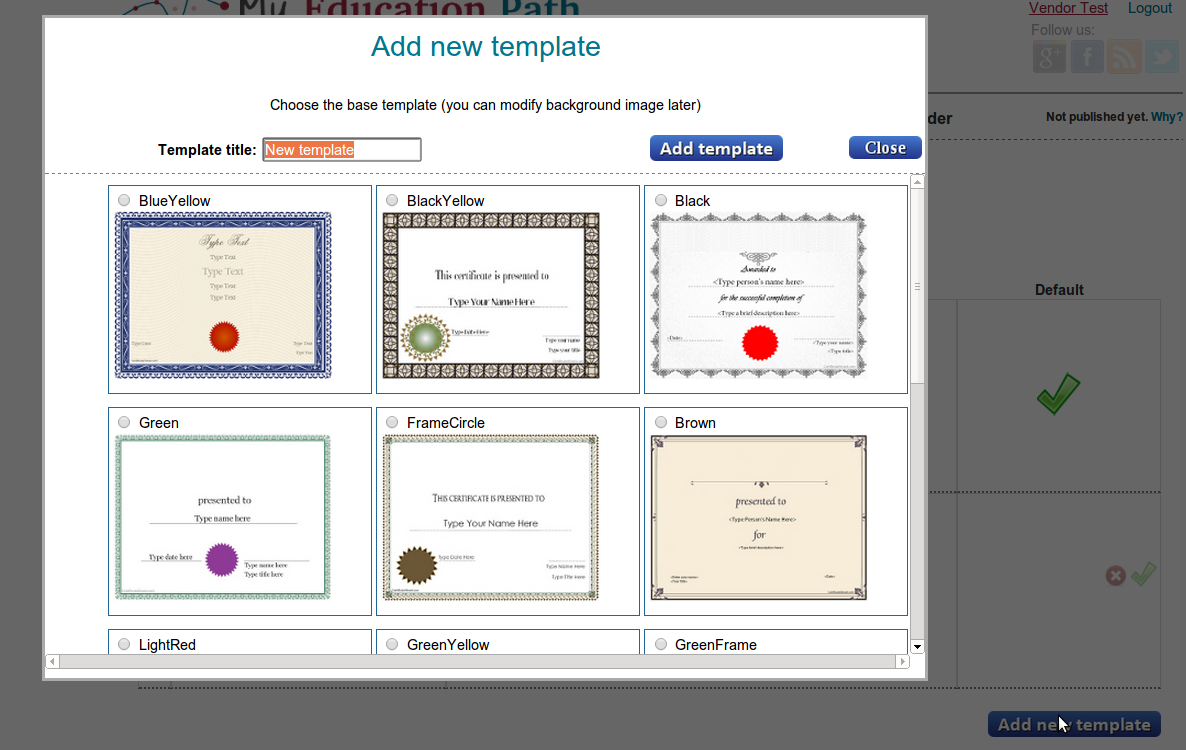Click the red delete circle icon
Screen dimensions: 1186x750
click(x=1115, y=576)
